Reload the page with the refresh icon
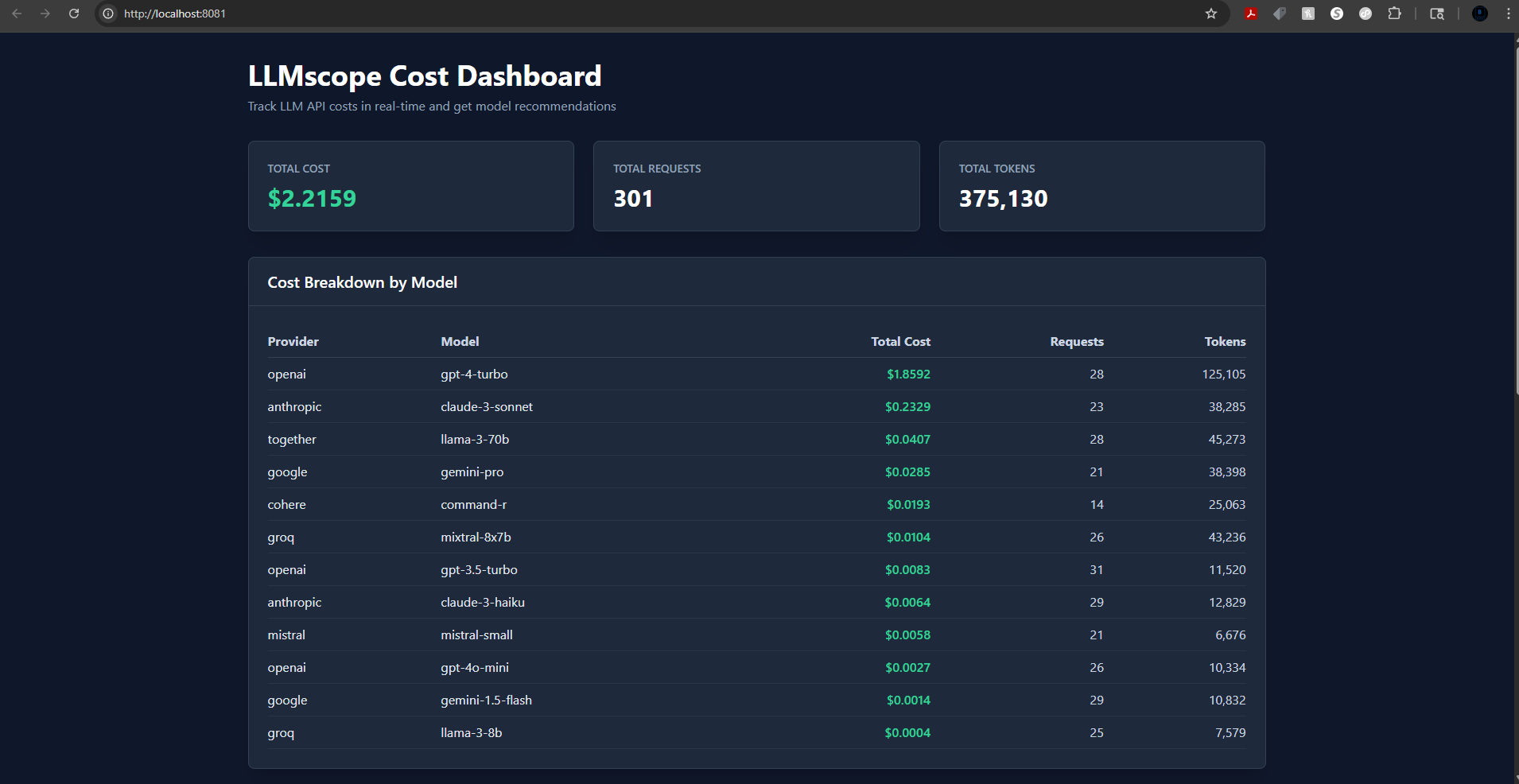1519x784 pixels. coord(74,14)
